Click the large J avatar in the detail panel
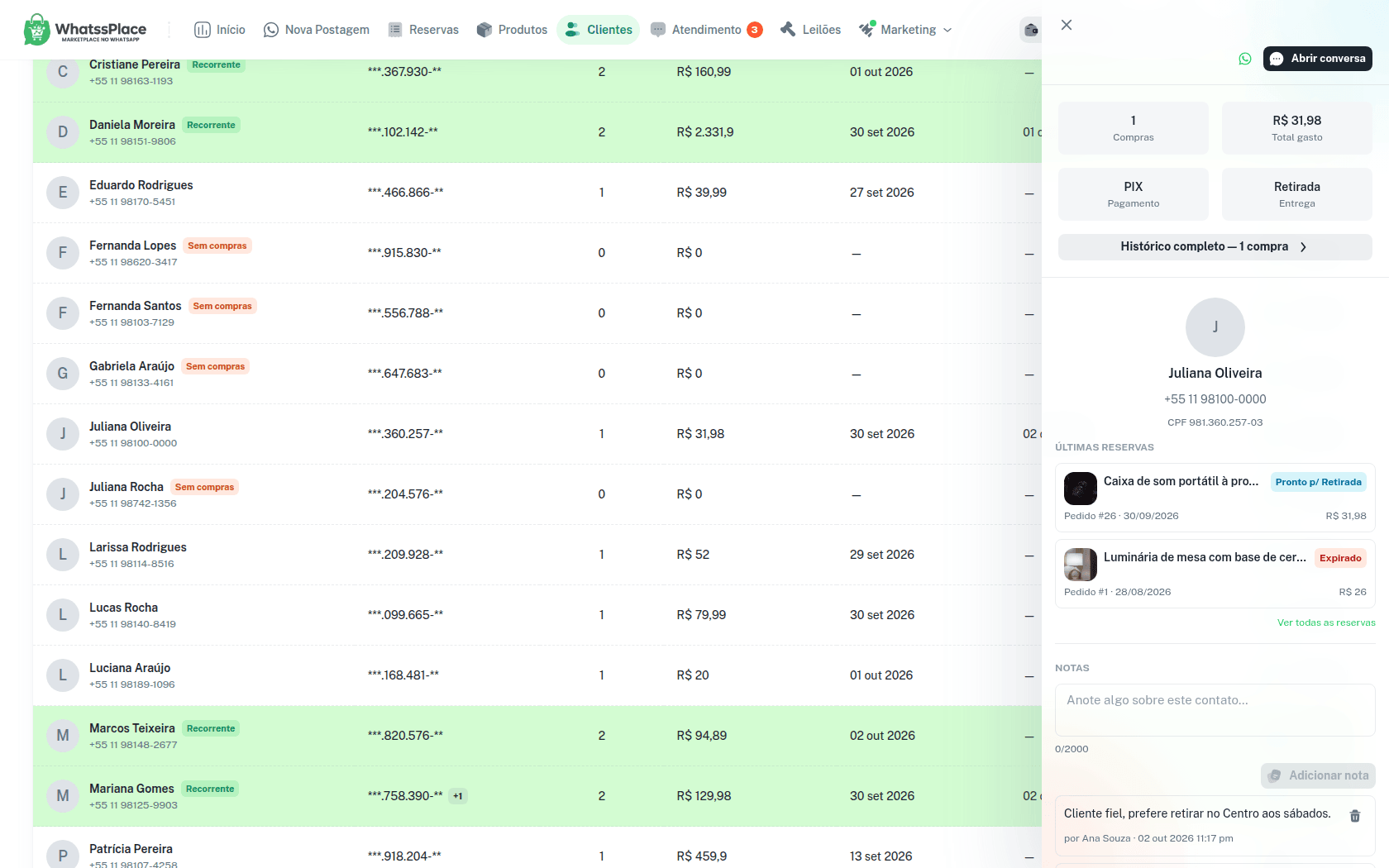 1215,327
